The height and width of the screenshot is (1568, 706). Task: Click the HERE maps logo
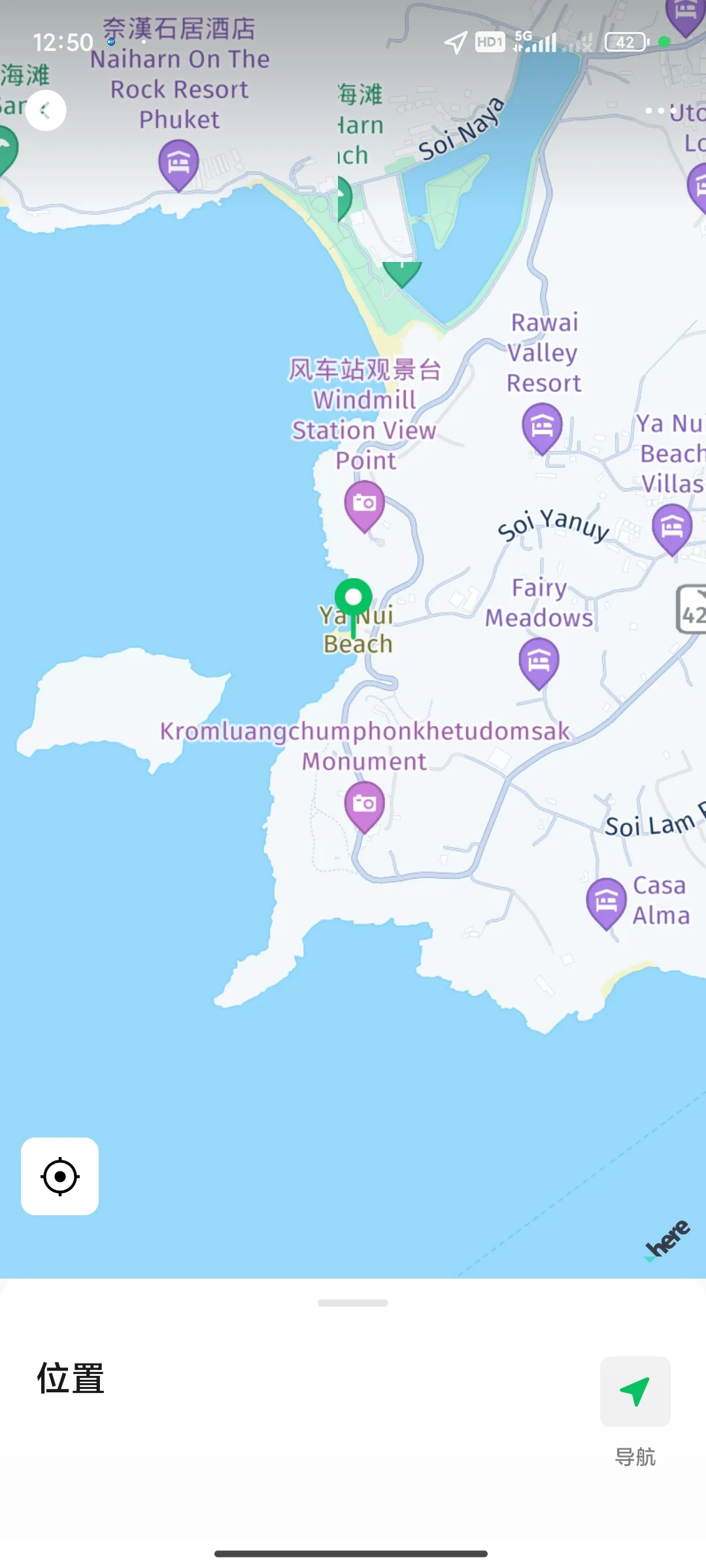(x=667, y=1239)
